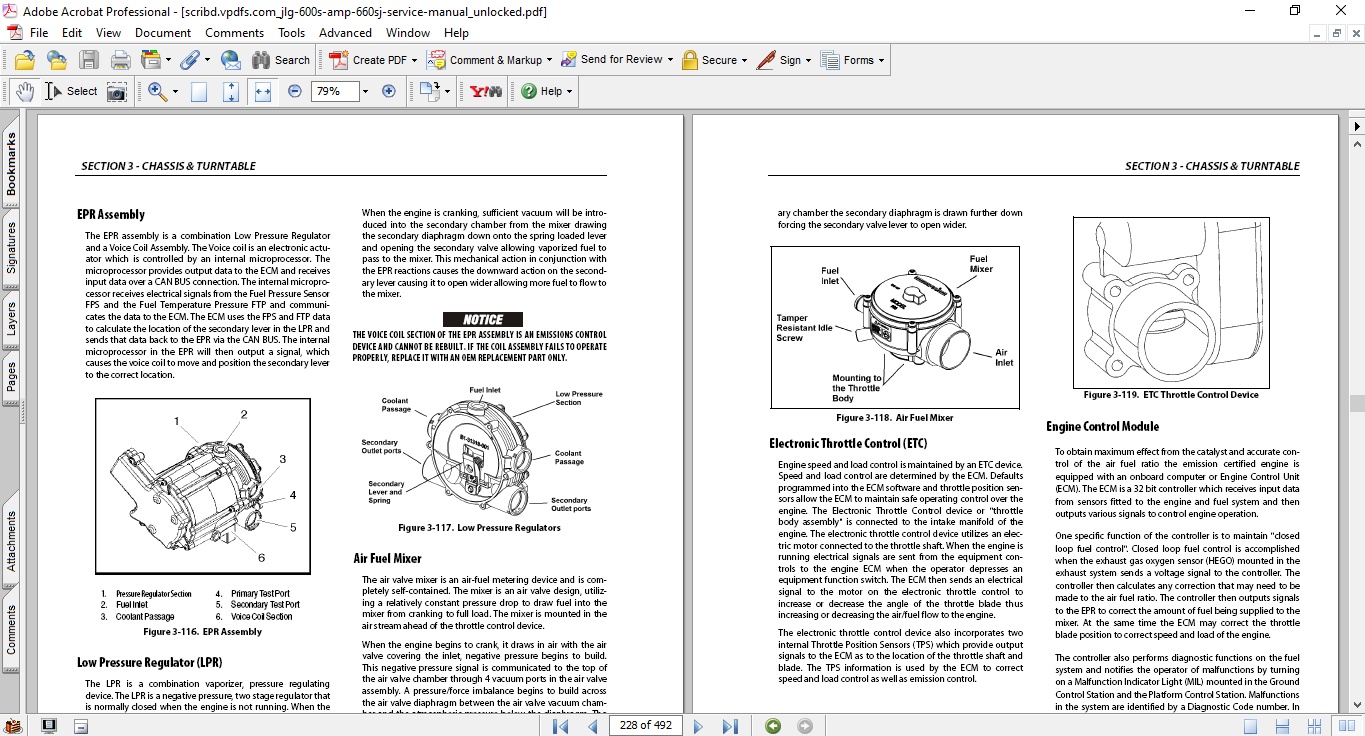The image size is (1365, 736).
Task: Expand the Create PDF dropdown
Action: (x=414, y=60)
